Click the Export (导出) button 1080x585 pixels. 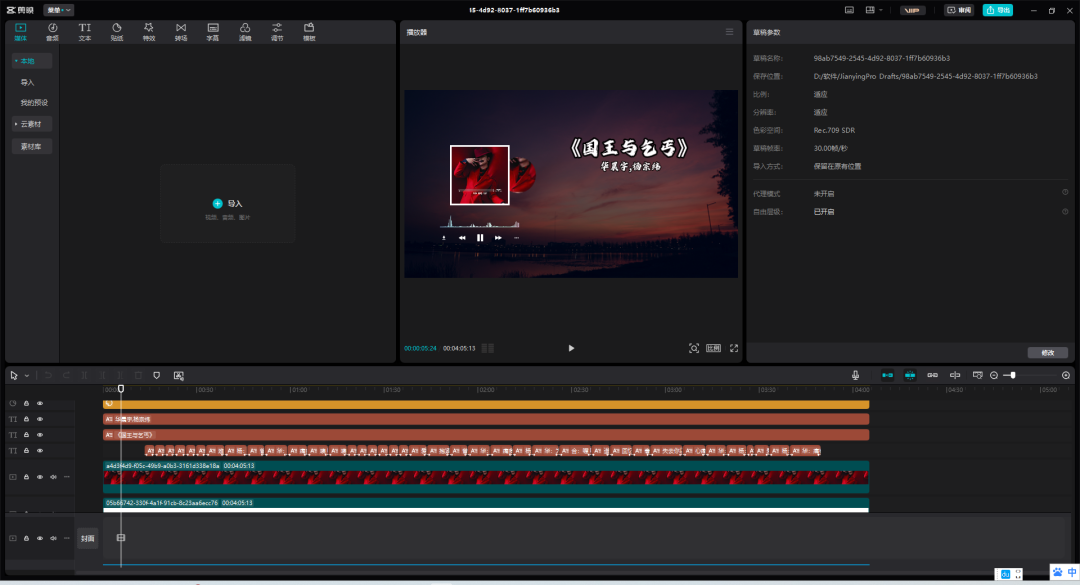997,10
